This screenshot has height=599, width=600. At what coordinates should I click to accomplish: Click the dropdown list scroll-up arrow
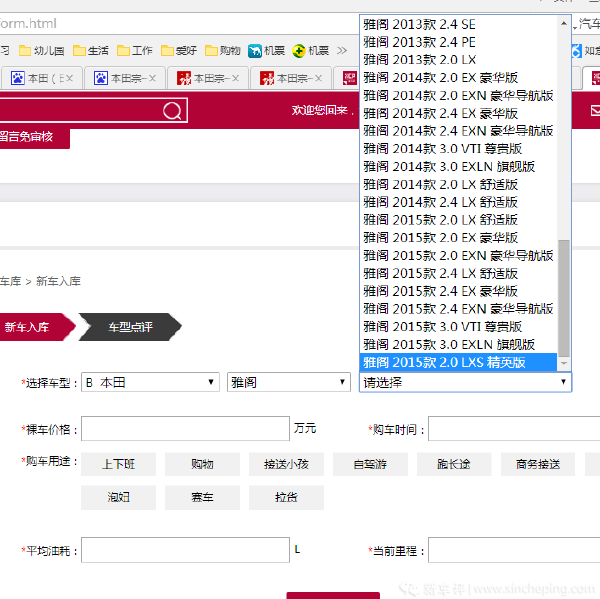pyautogui.click(x=564, y=23)
